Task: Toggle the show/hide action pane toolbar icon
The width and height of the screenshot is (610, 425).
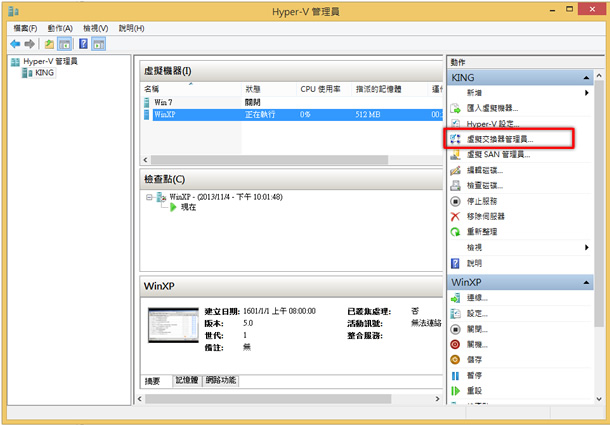Action: pyautogui.click(x=98, y=44)
